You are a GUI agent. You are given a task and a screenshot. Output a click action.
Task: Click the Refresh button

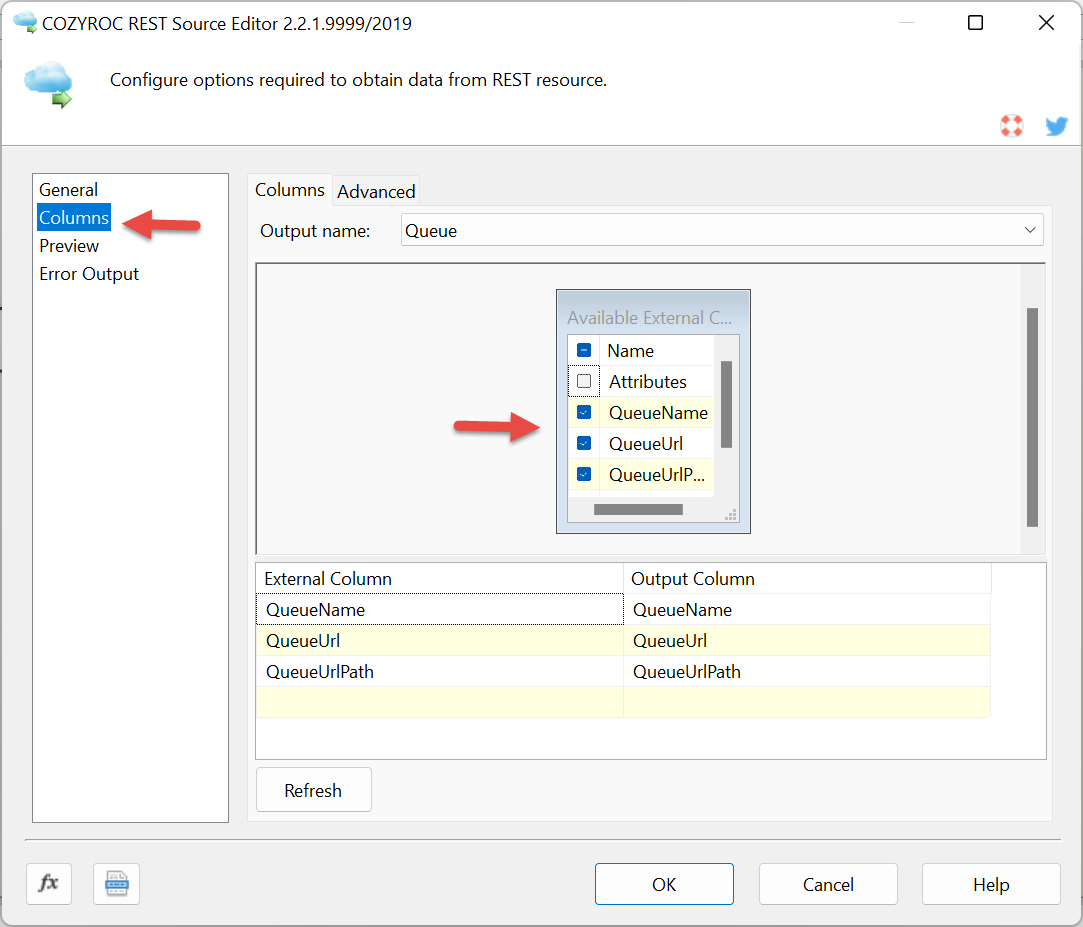coord(314,790)
